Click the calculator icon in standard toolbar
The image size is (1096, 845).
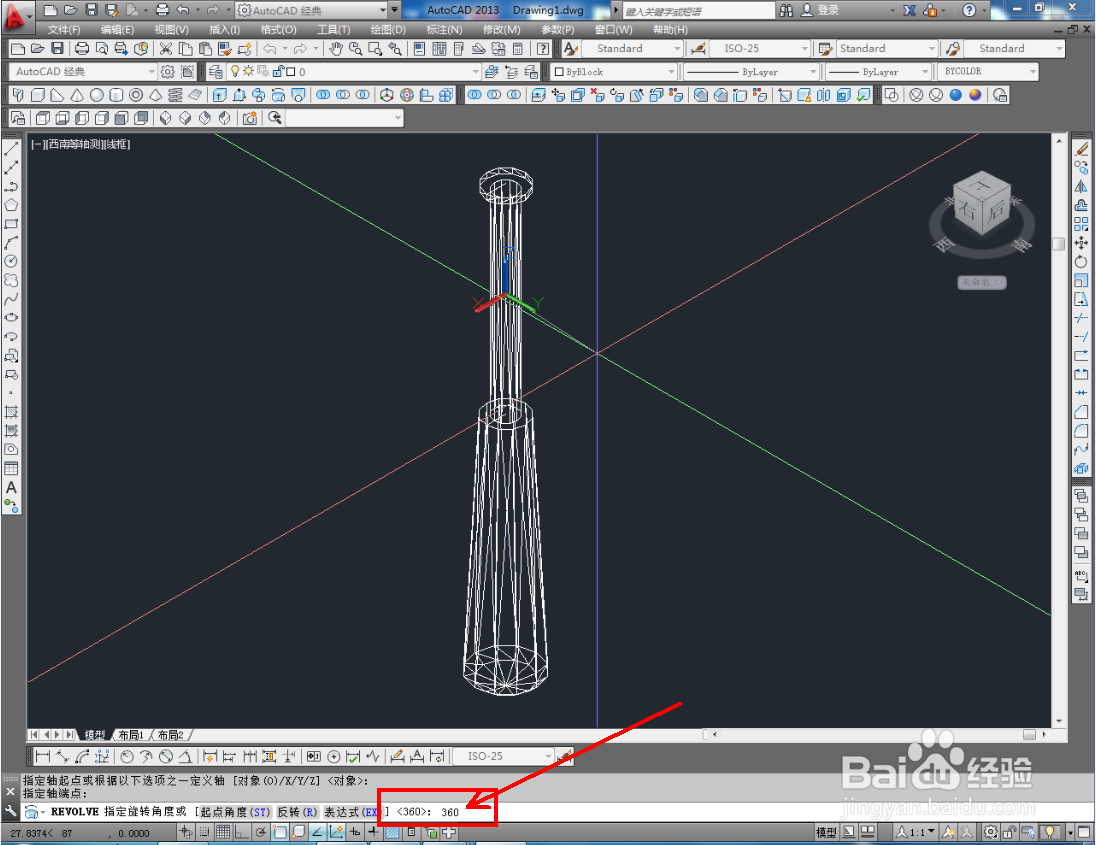518,48
